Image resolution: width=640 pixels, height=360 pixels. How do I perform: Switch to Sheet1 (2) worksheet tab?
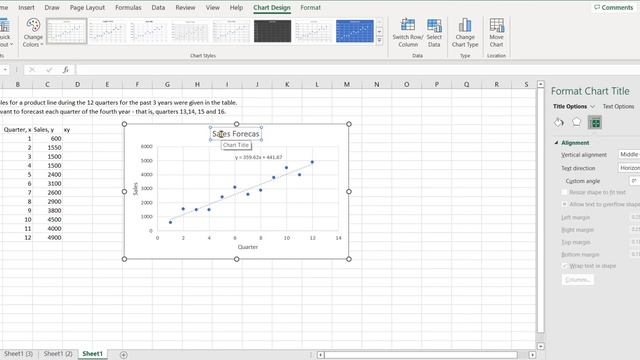(x=58, y=354)
